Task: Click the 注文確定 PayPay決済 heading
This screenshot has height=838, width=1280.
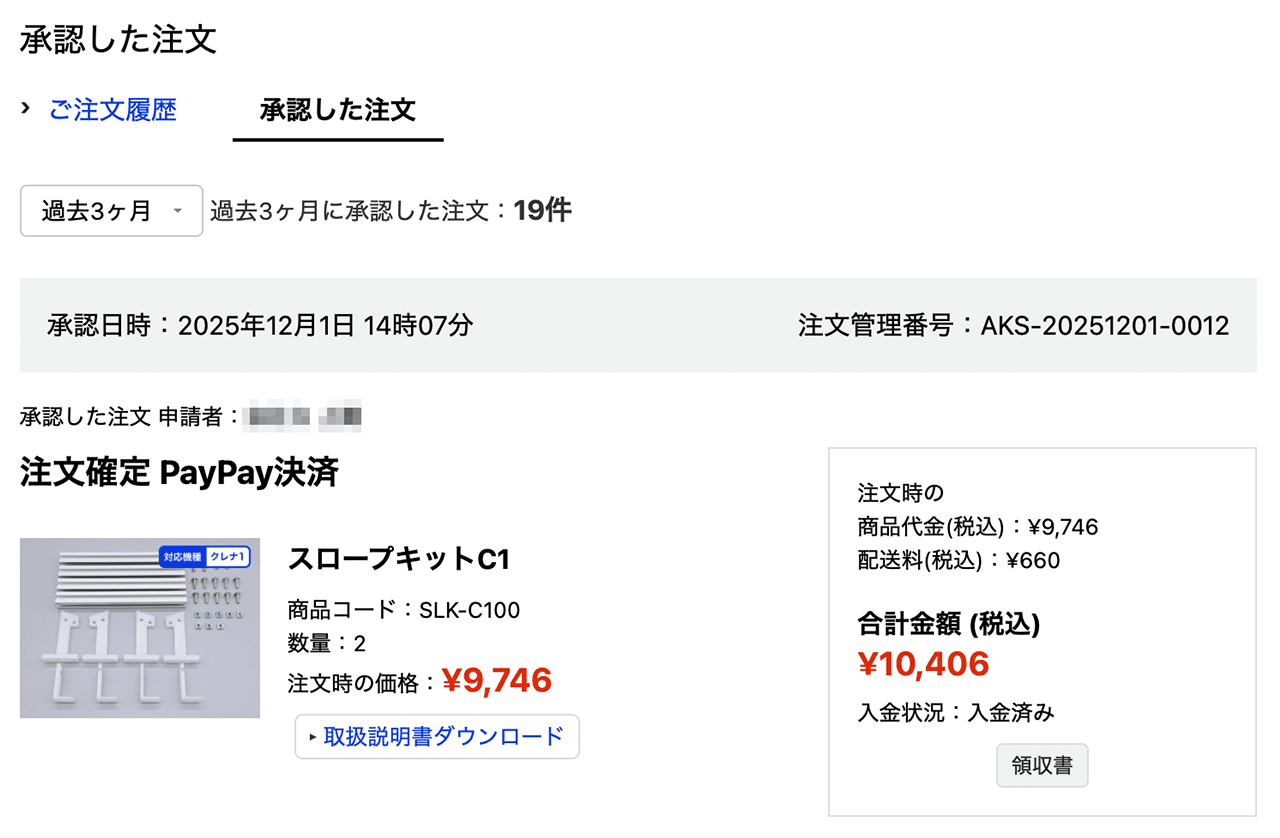Action: pos(178,473)
